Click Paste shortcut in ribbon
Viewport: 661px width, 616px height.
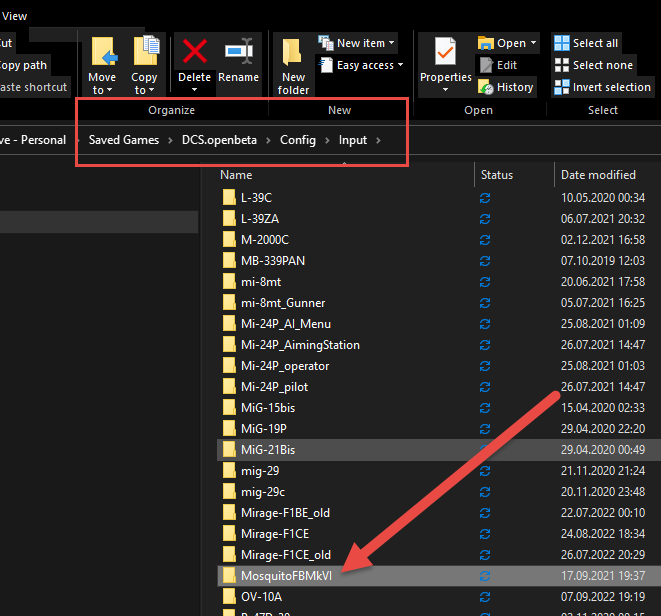click(x=33, y=87)
